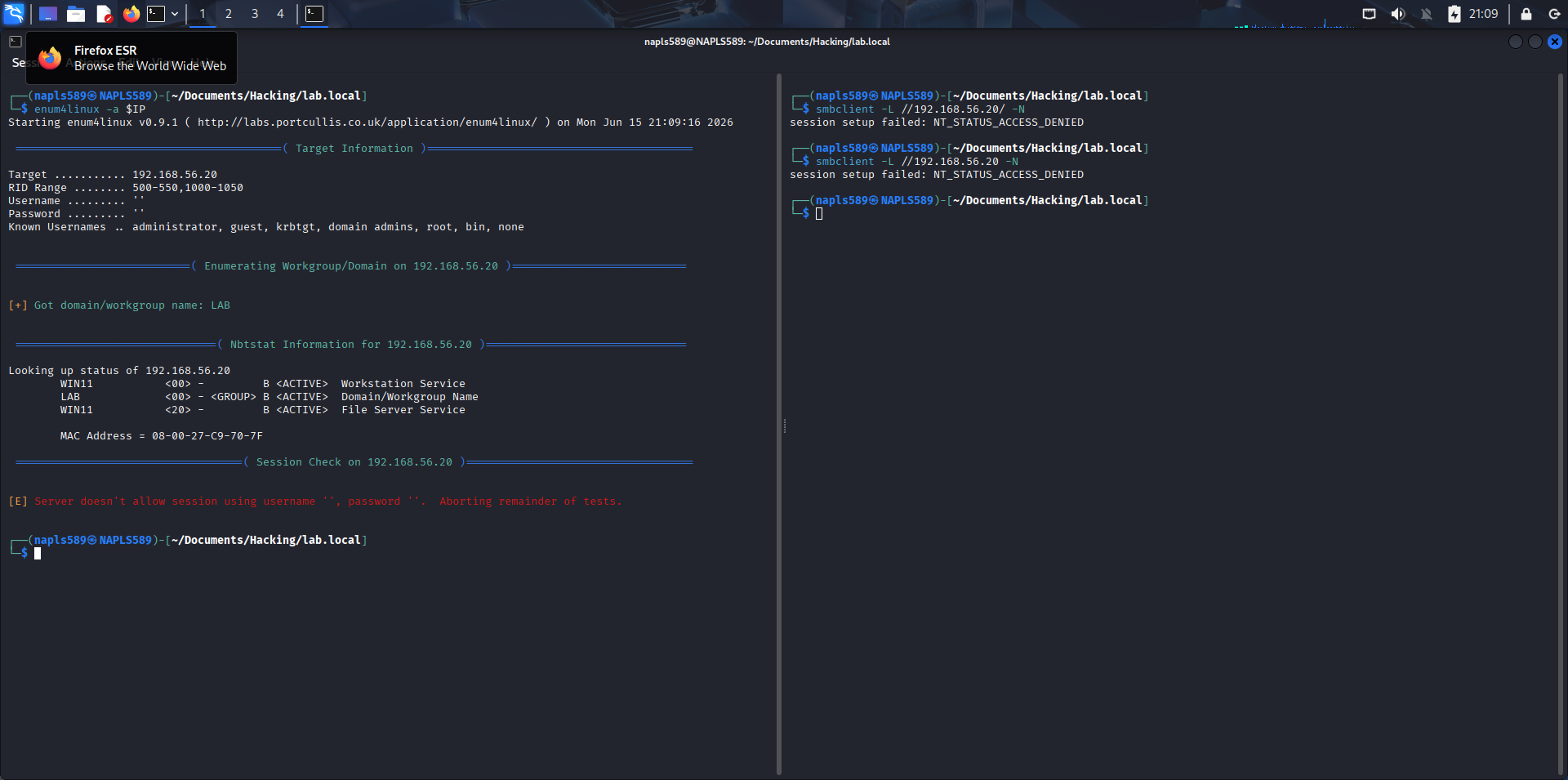This screenshot has width=1568, height=780.
Task: Close the terminal window
Action: coord(1555,42)
